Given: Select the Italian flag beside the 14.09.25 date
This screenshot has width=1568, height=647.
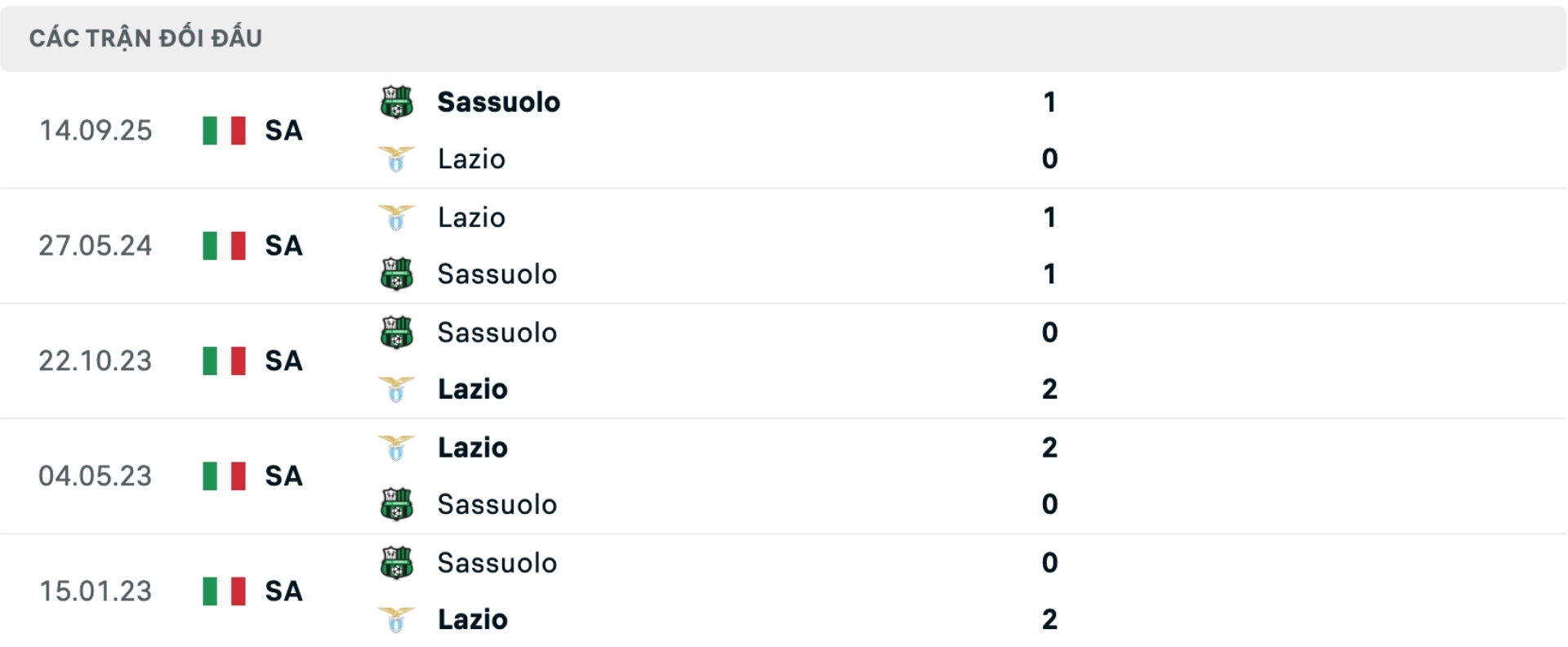Looking at the screenshot, I should pos(224,131).
